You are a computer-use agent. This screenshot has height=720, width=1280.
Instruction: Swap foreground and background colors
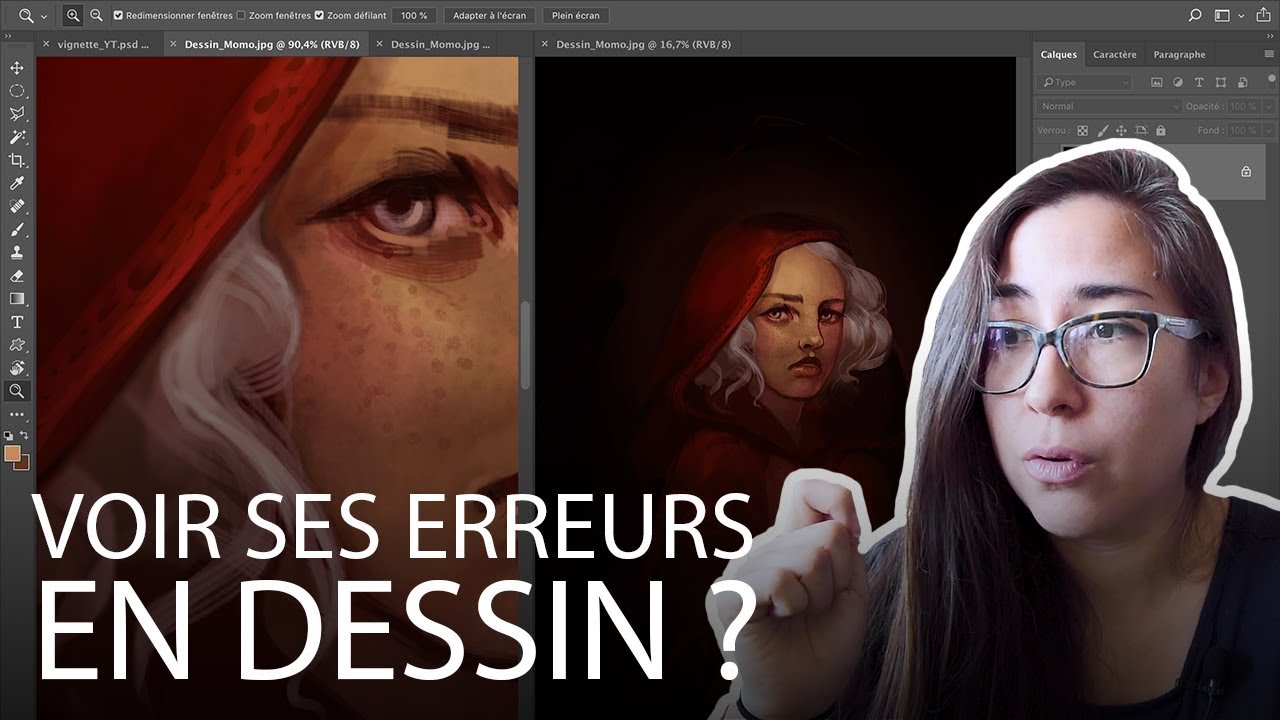click(x=25, y=436)
